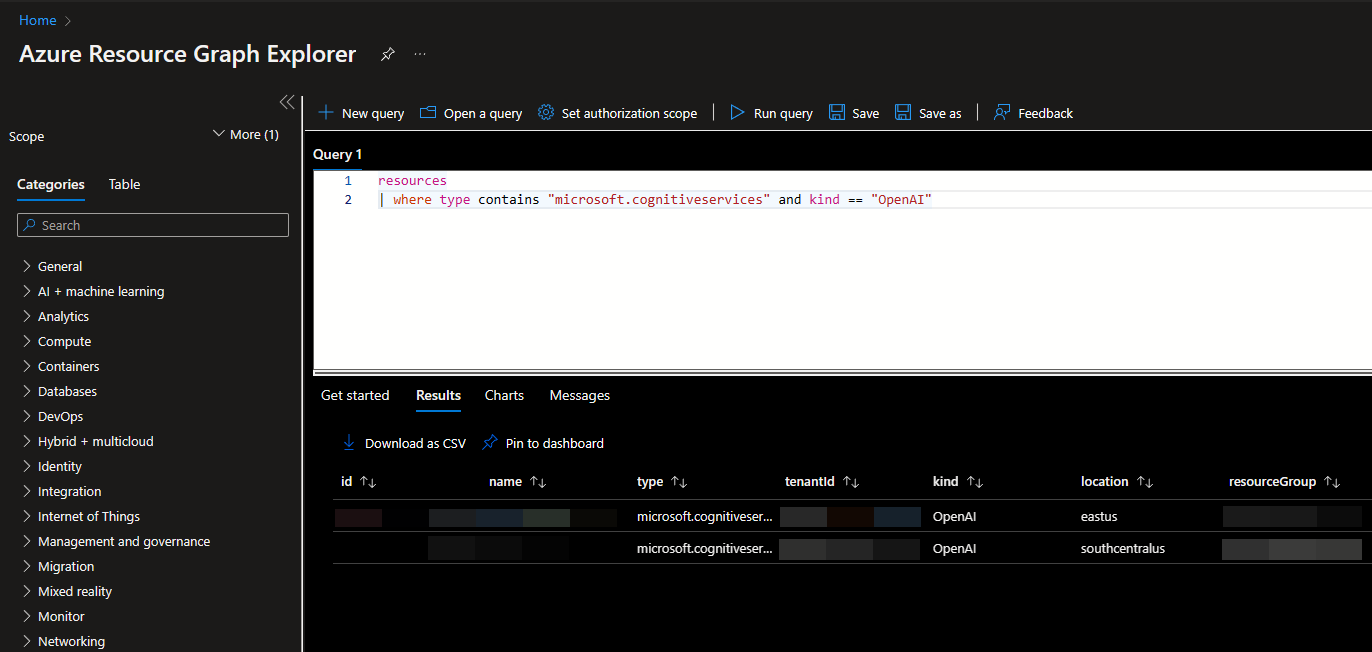Go to Home breadcrumb link
The height and width of the screenshot is (652, 1372).
pos(38,20)
